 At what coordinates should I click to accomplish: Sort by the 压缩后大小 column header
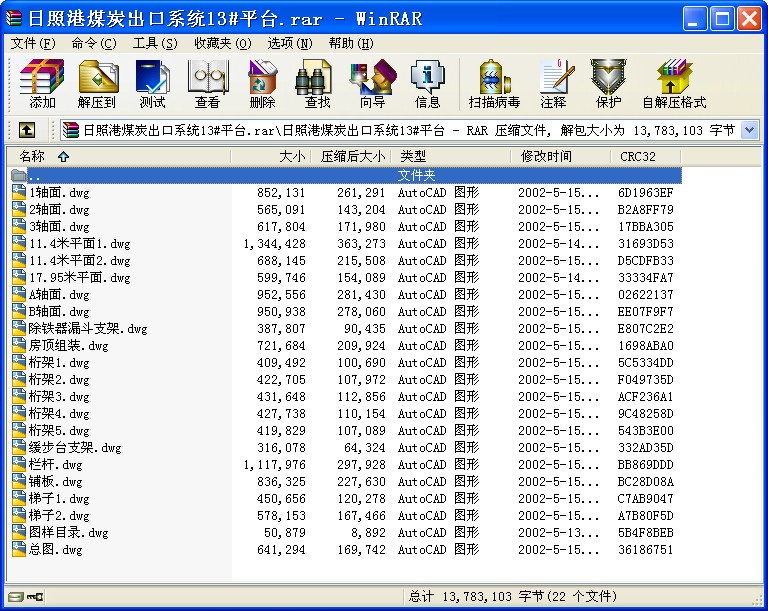pyautogui.click(x=351, y=156)
